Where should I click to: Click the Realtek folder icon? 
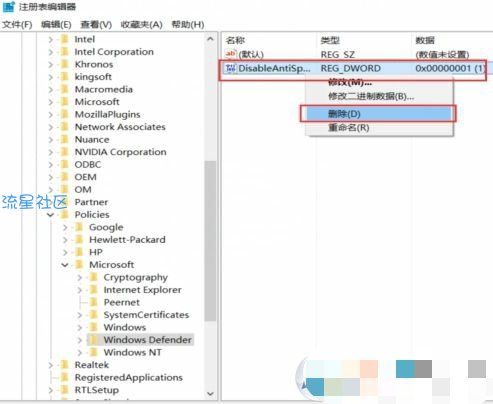(65, 365)
